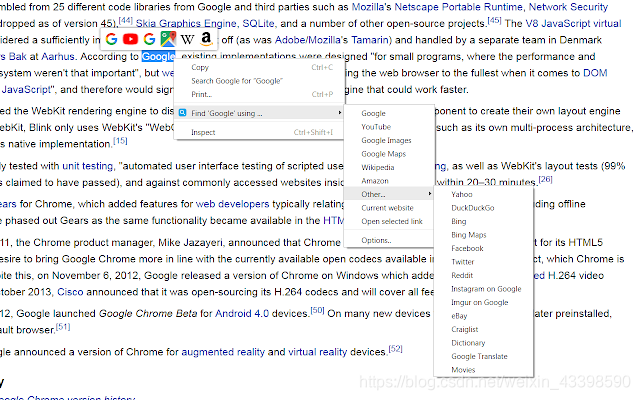Select Craiglist in the Other list
This screenshot has width=640, height=400.
484,329
